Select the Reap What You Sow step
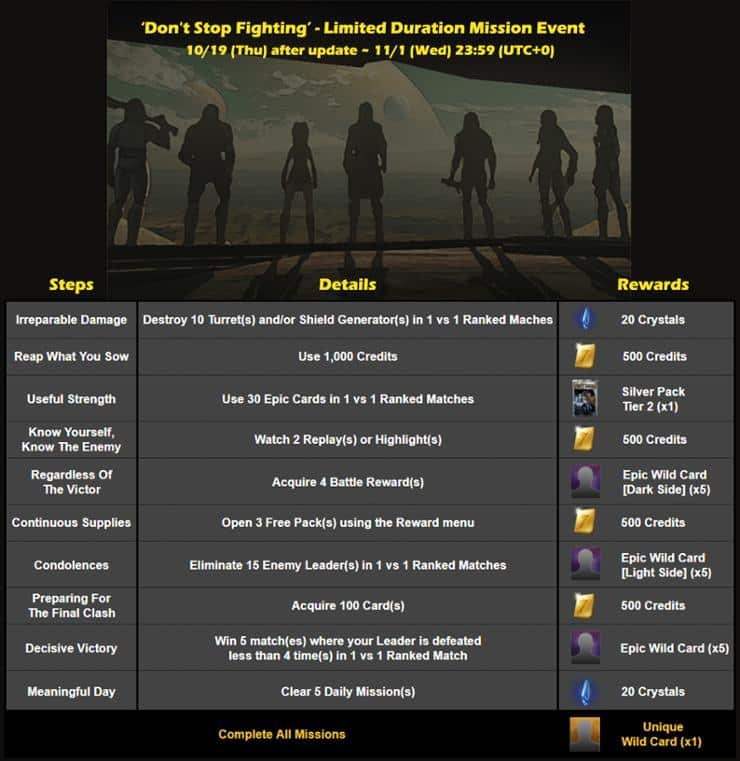Screen dimensions: 740x761 pyautogui.click(x=71, y=356)
